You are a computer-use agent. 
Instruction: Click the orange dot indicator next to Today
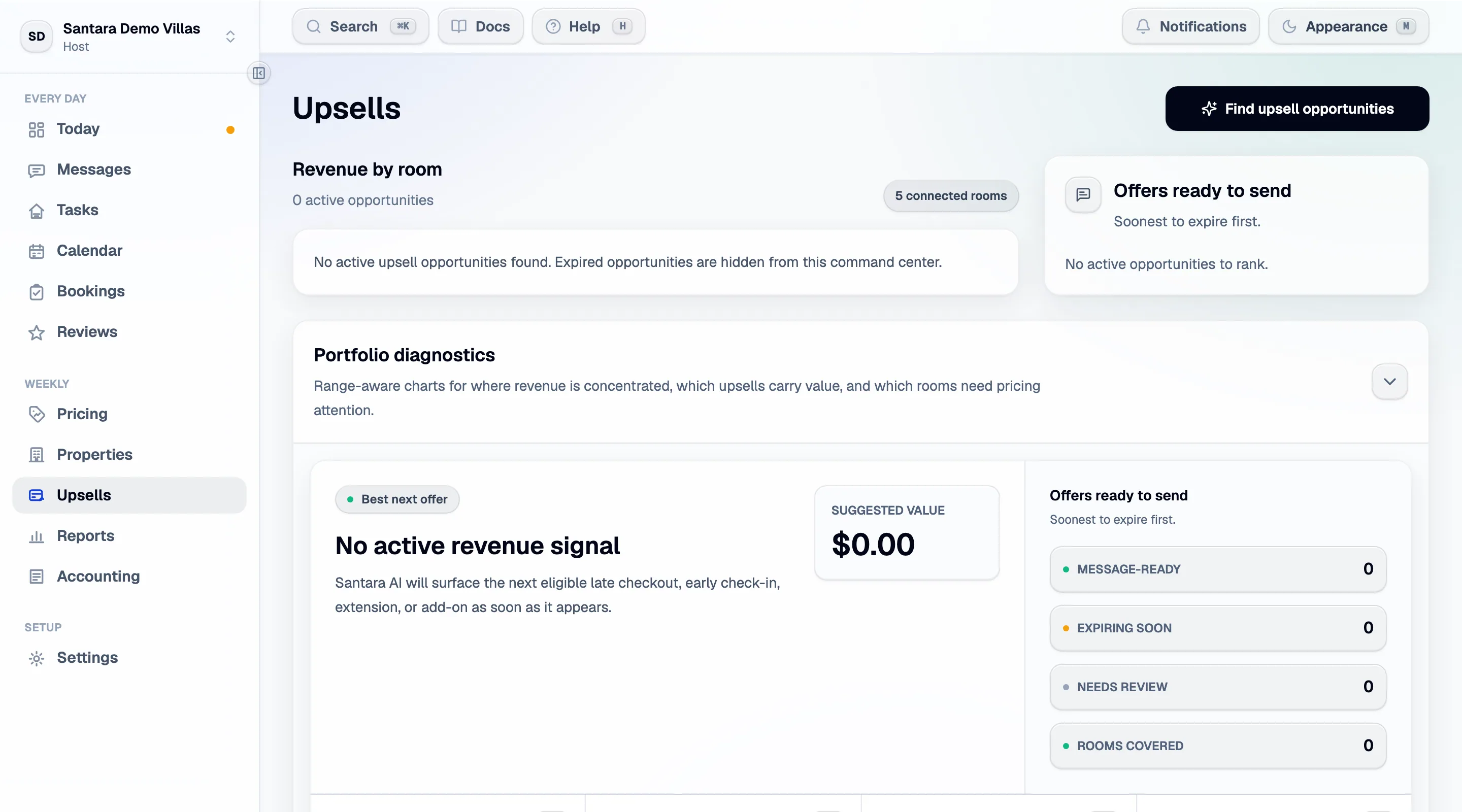click(x=230, y=130)
